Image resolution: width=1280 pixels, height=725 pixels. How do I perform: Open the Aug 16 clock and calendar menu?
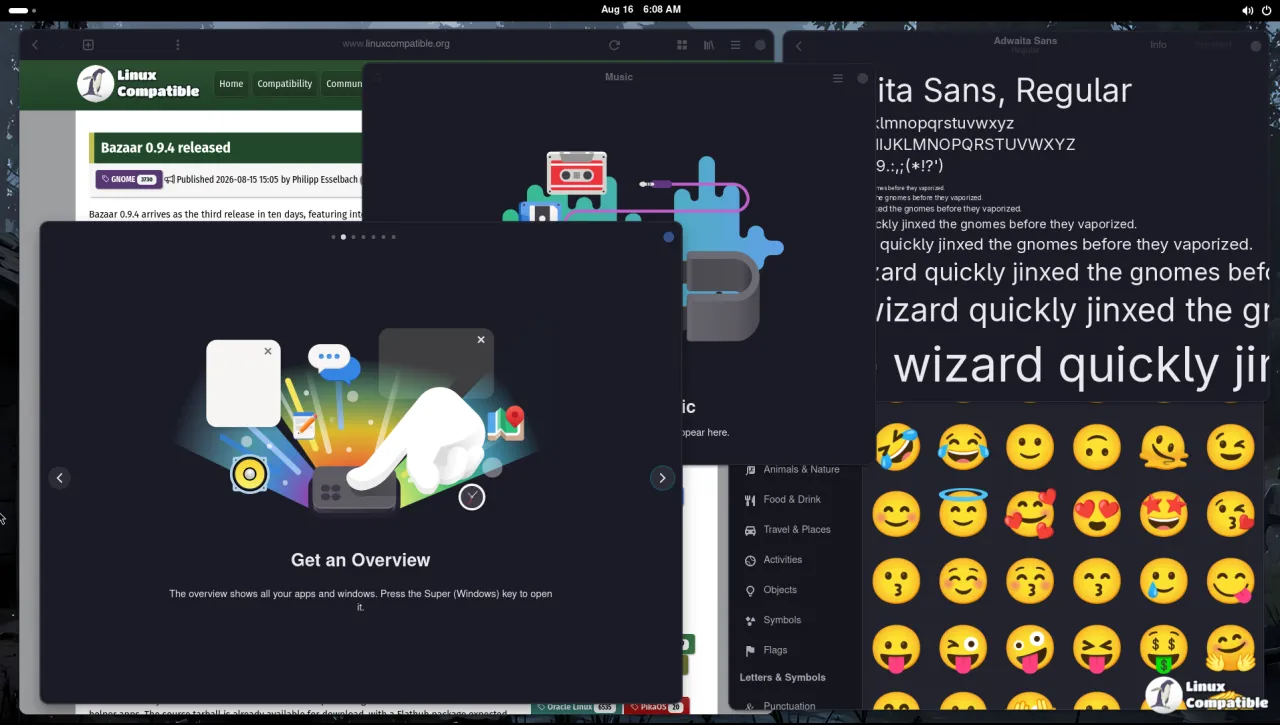(x=641, y=10)
